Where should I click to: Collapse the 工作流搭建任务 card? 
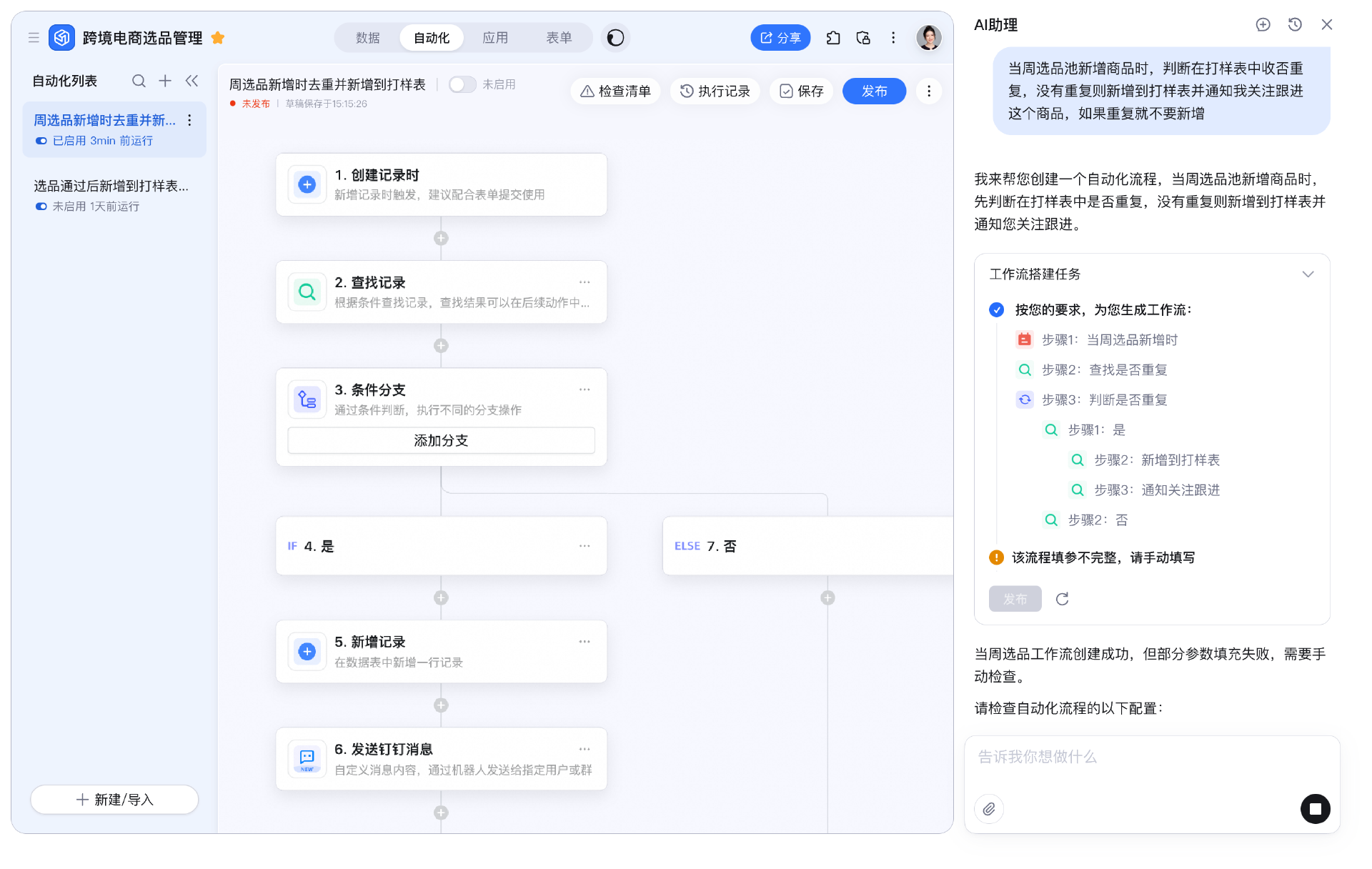coord(1308,274)
